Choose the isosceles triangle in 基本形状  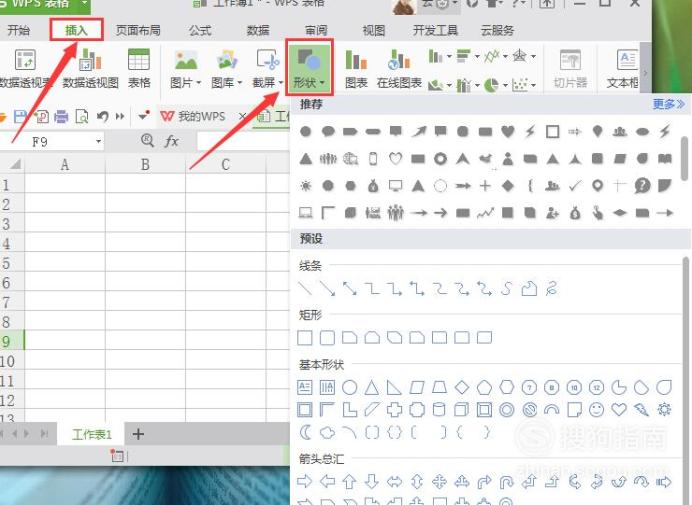pos(372,387)
